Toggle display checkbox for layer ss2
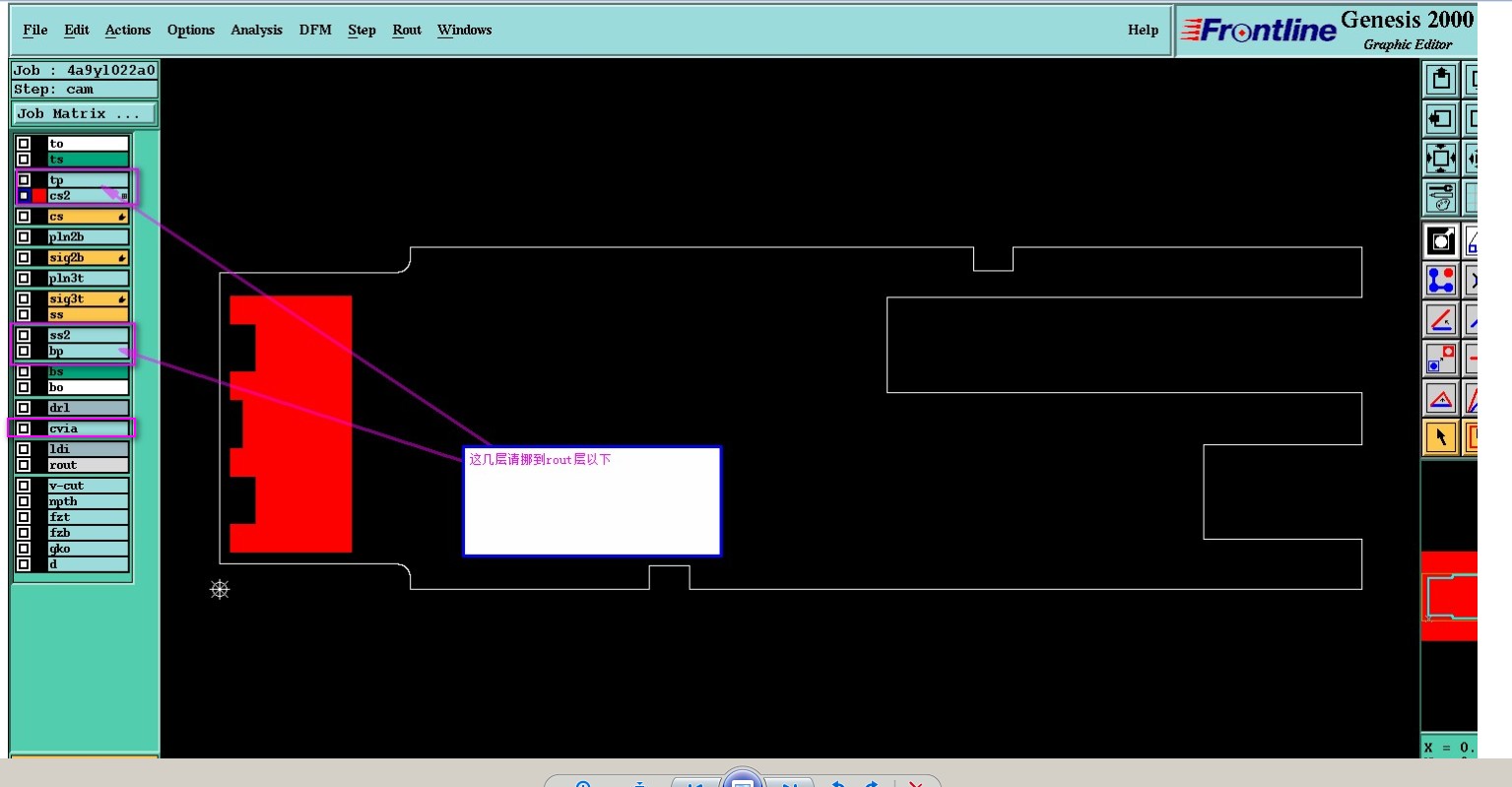The width and height of the screenshot is (1512, 787). (24, 335)
